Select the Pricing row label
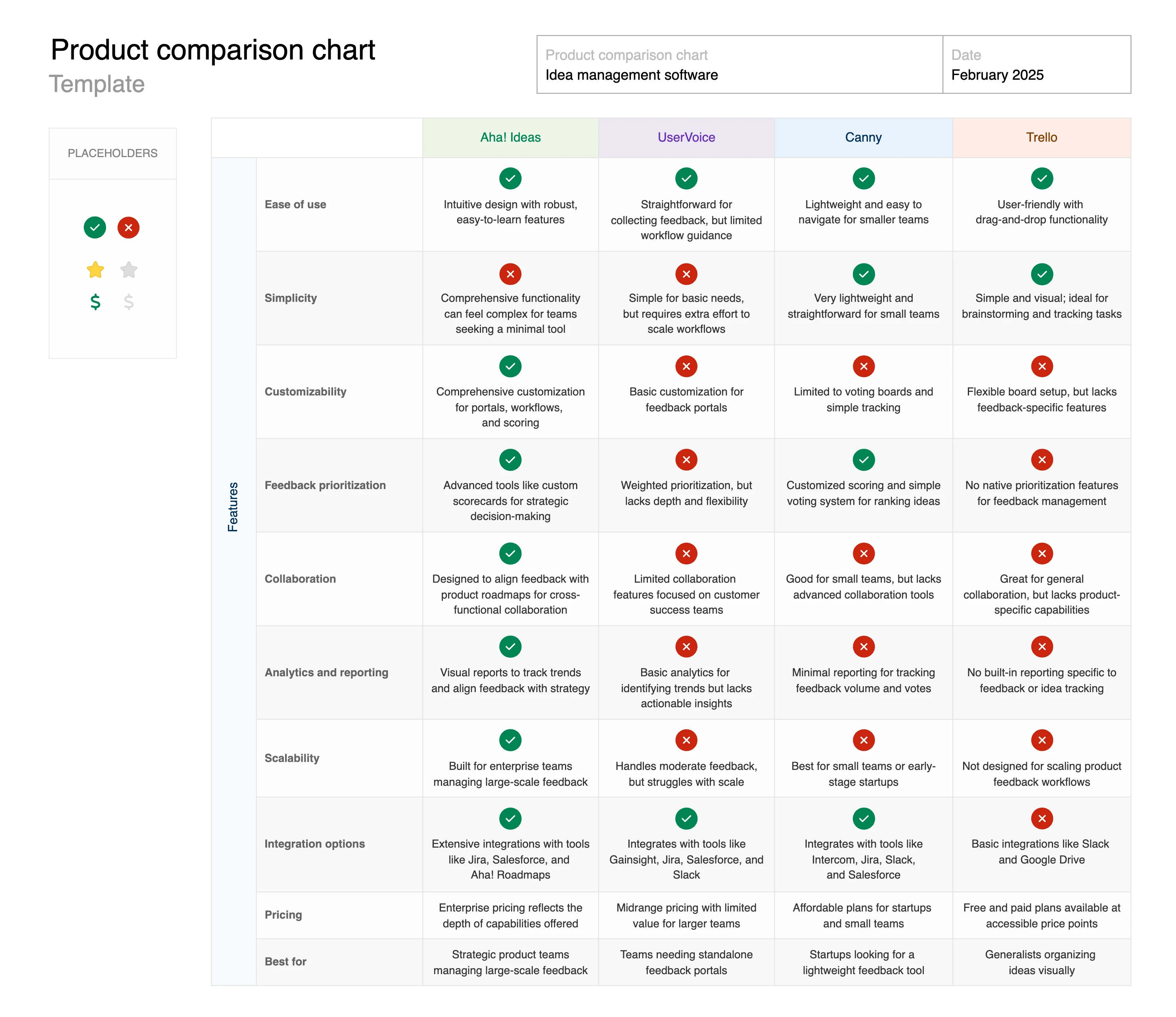This screenshot has width=1176, height=1017. 283,915
